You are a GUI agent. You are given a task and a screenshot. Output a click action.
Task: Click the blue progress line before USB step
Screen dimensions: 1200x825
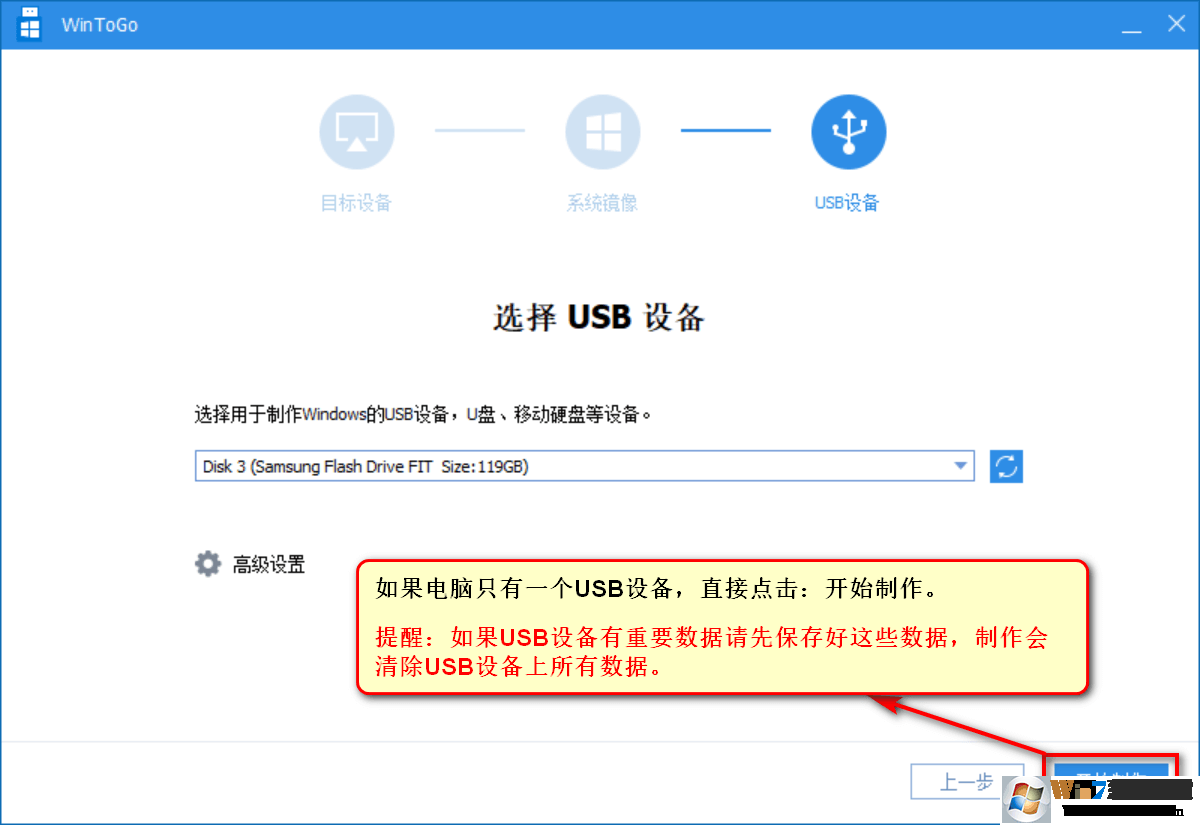(x=726, y=130)
